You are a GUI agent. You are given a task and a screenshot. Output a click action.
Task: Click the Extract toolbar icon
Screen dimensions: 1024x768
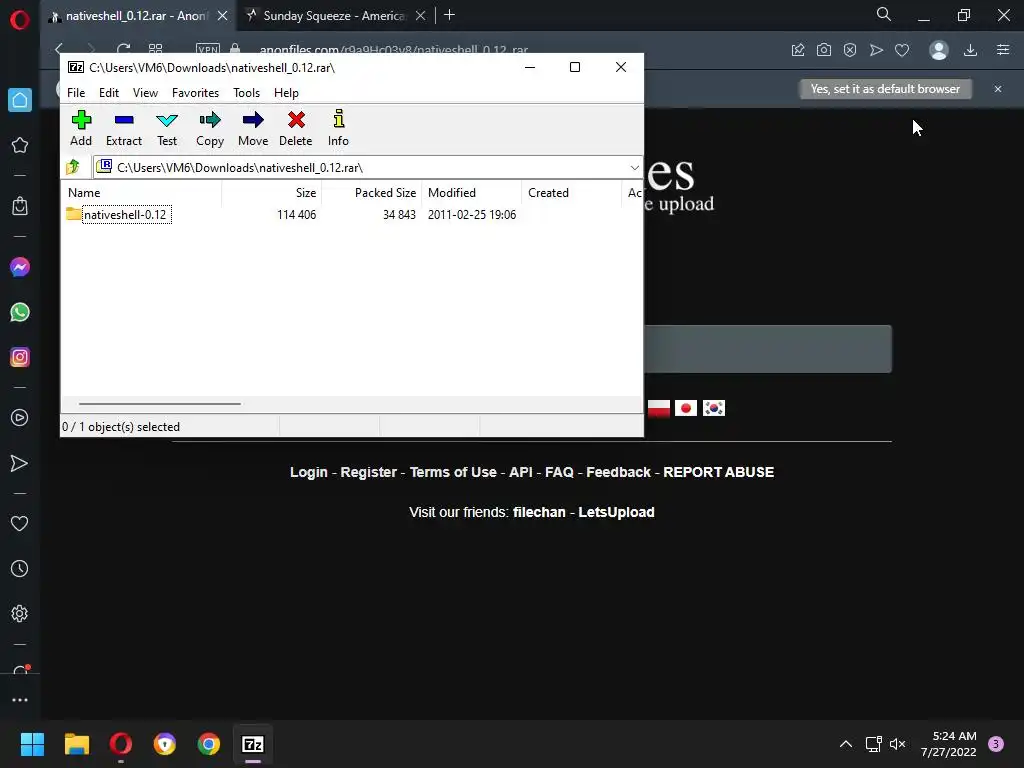tap(123, 129)
